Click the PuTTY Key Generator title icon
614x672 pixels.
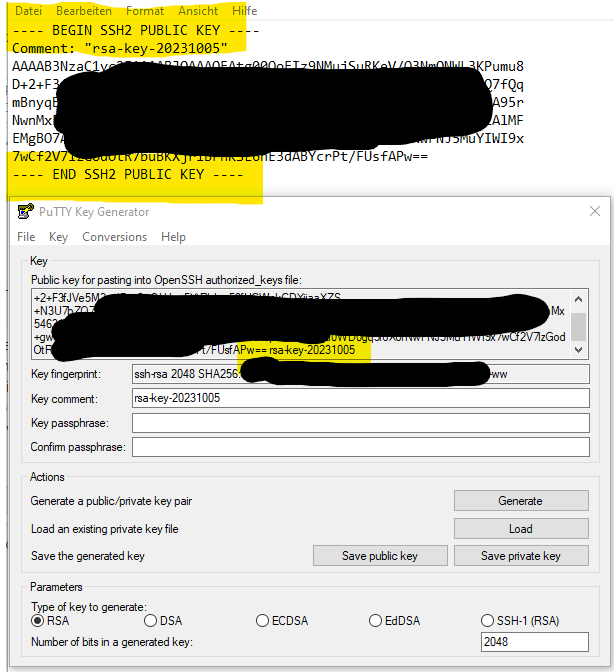point(25,211)
